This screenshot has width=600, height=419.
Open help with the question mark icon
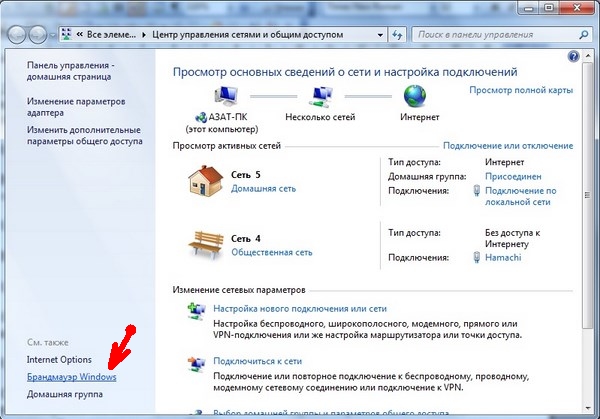point(574,58)
